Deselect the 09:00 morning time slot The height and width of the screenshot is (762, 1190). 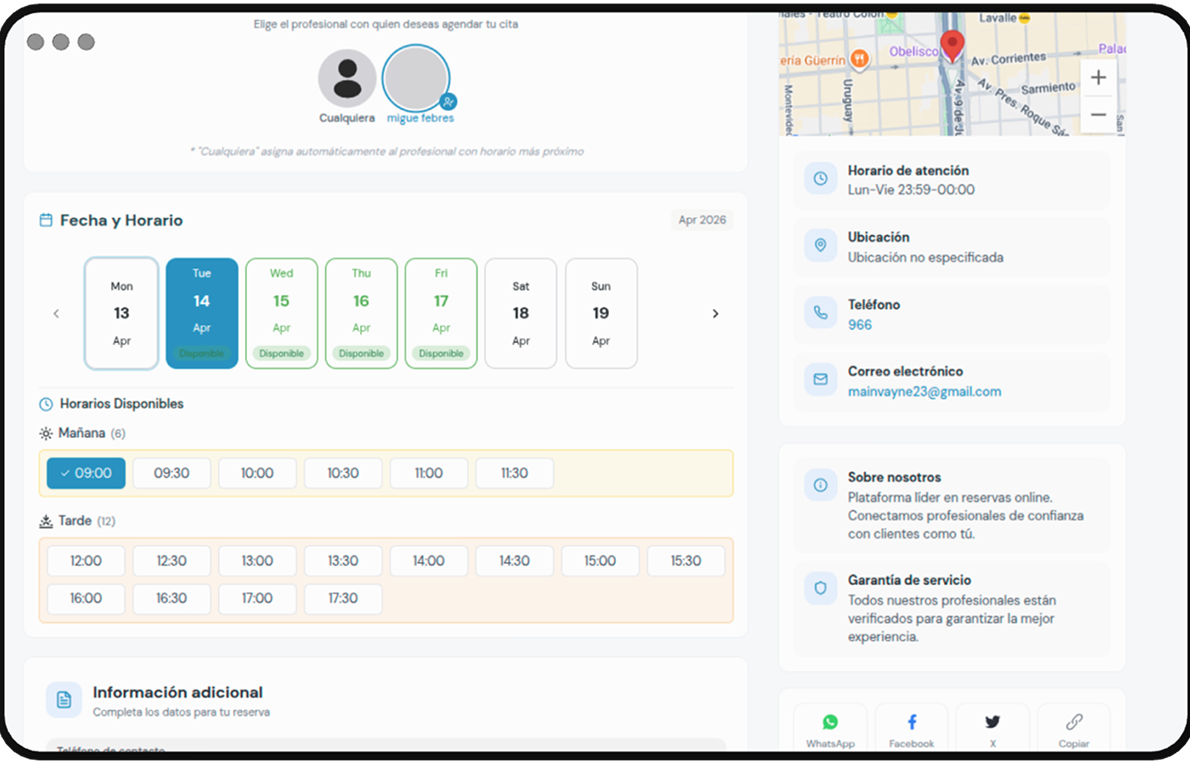86,473
